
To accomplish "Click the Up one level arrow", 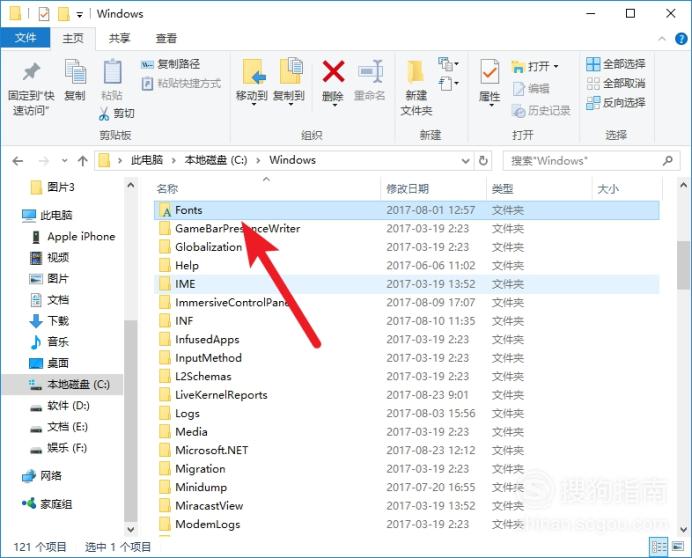I will (x=83, y=161).
